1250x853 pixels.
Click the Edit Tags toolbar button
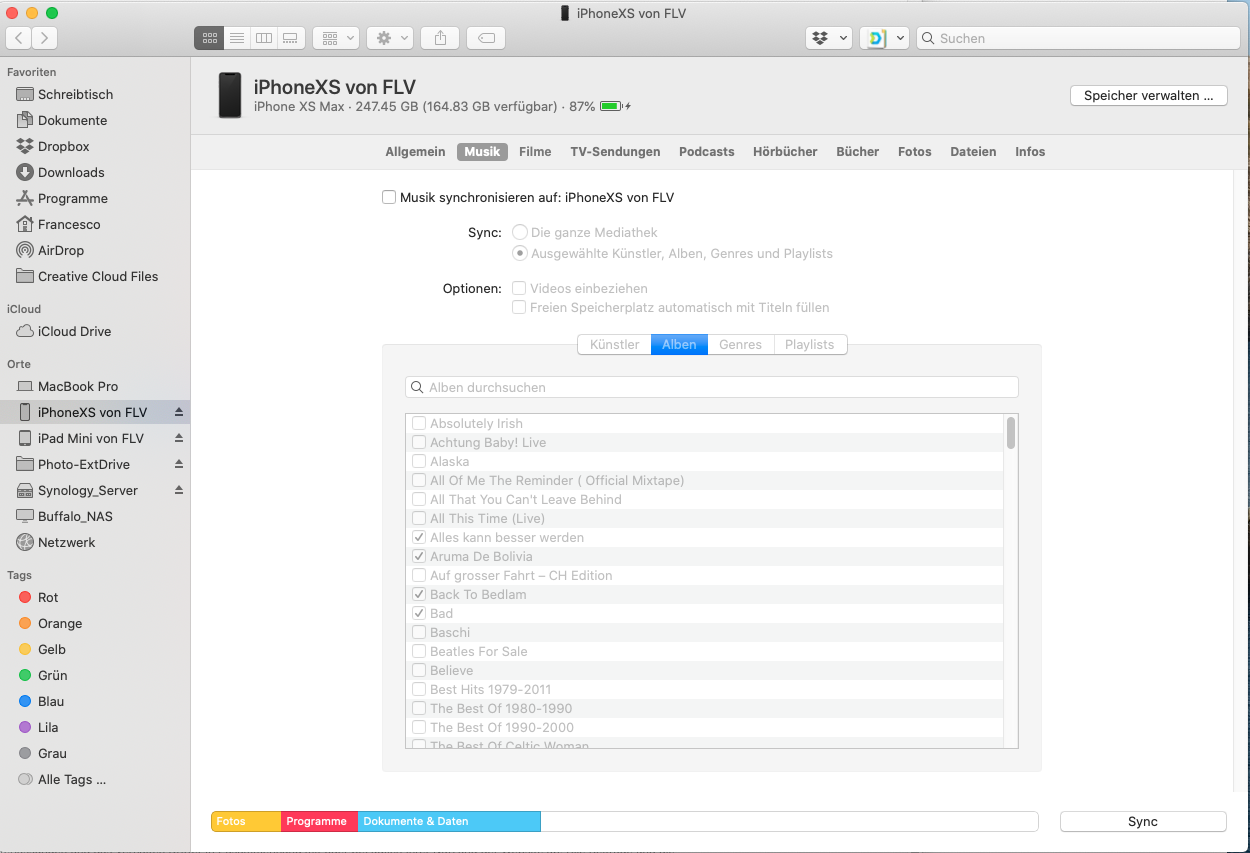point(486,38)
